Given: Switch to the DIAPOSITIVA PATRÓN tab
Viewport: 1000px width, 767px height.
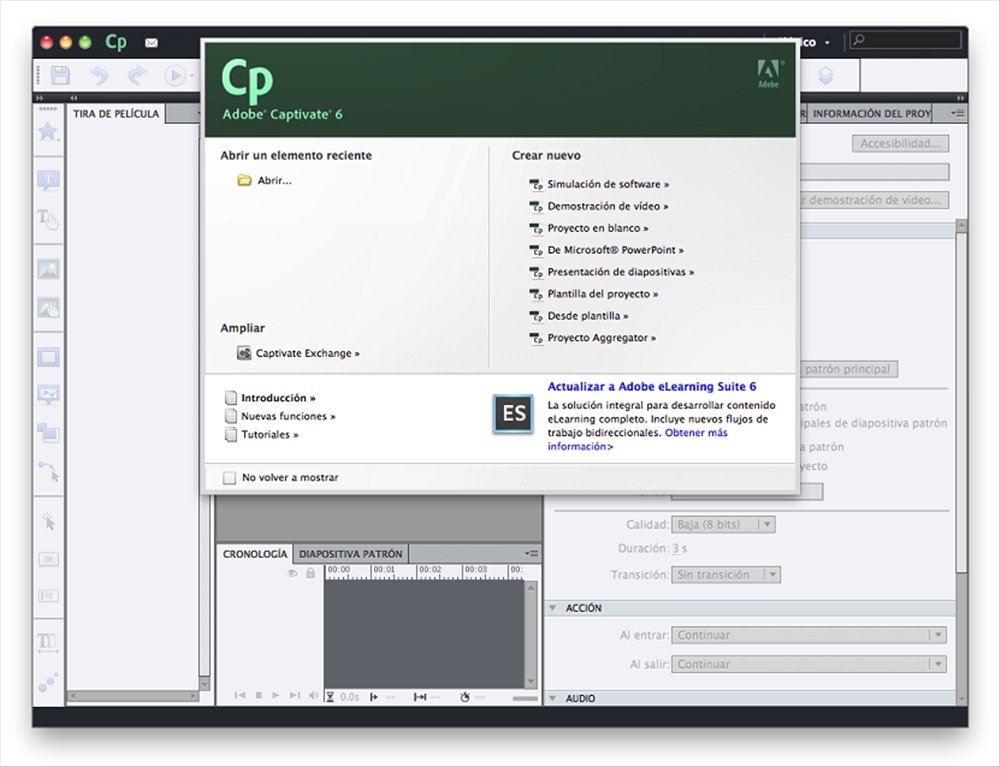Looking at the screenshot, I should pyautogui.click(x=351, y=553).
